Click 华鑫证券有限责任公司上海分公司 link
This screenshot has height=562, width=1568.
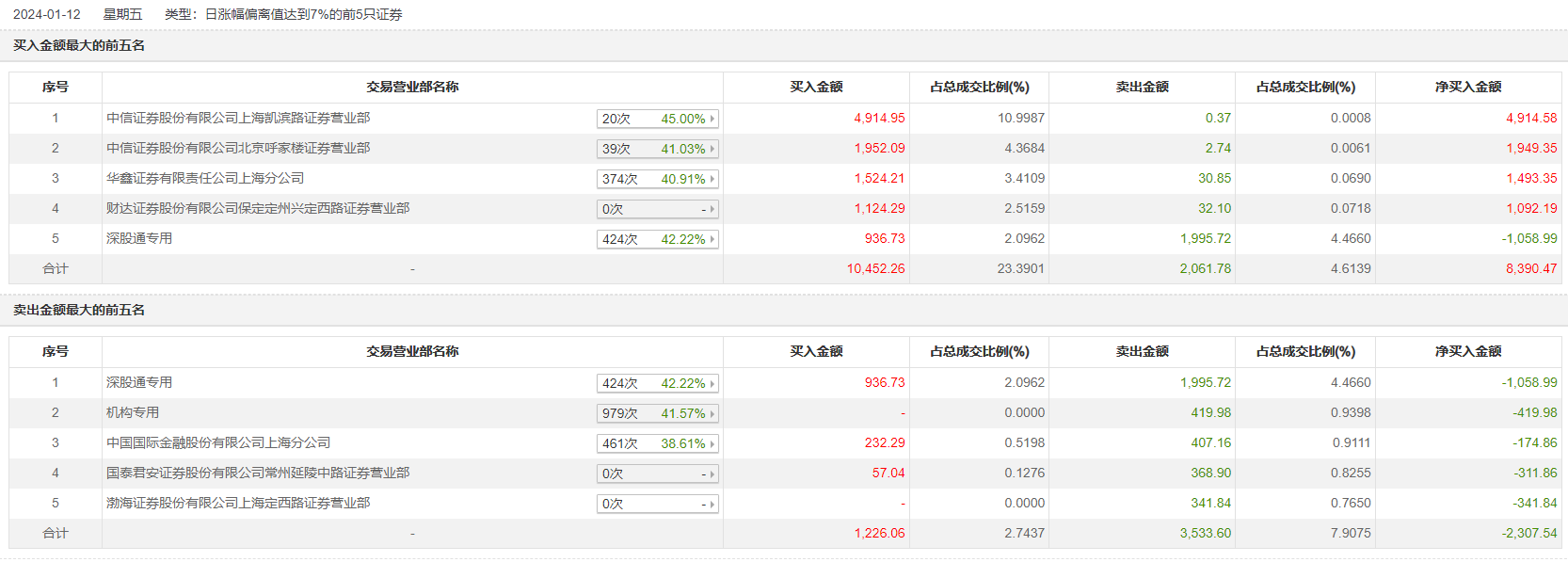click(205, 178)
